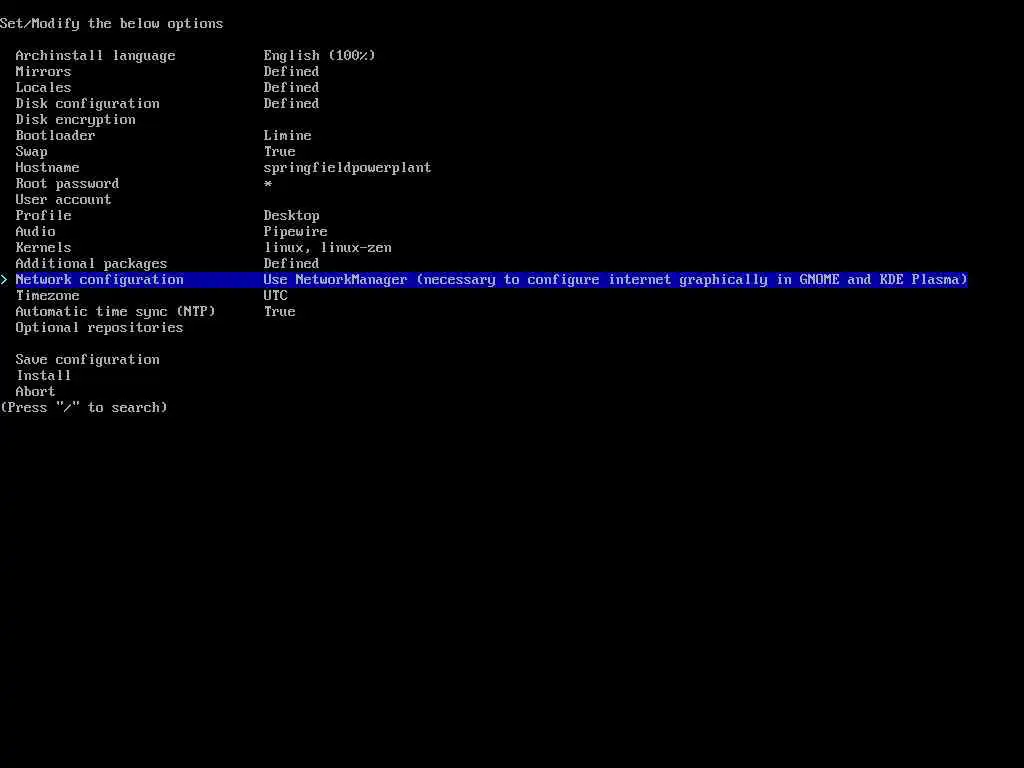Click the Swap True value

280,152
